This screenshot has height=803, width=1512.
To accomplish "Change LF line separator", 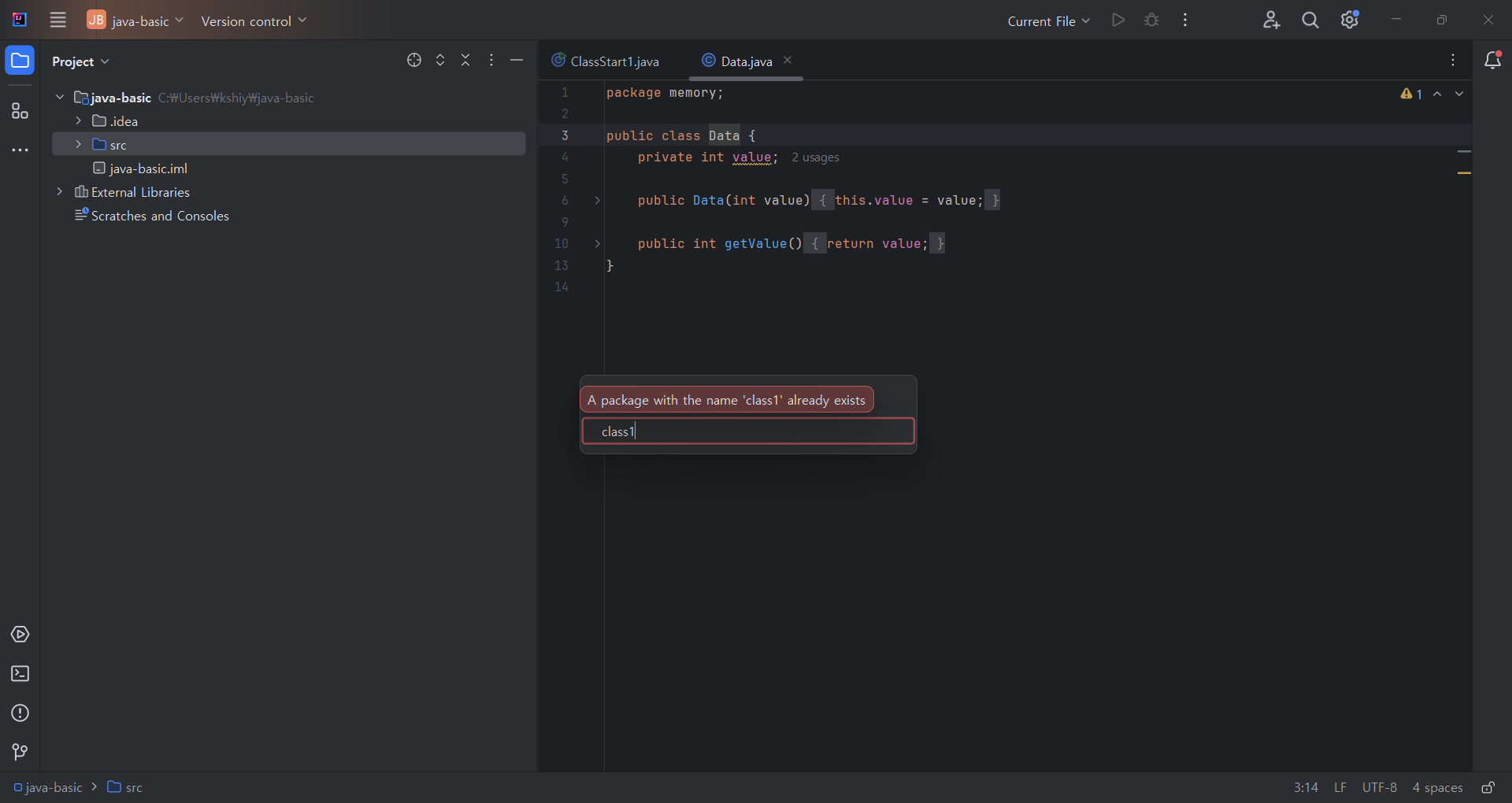I will point(1340,787).
